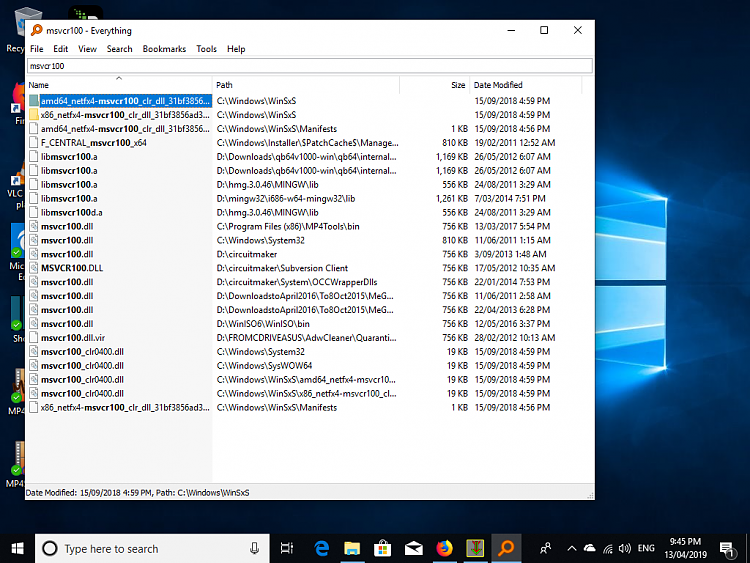Click file icon of libmsvcr100d.a
Image resolution: width=750 pixels, height=563 pixels.
pyautogui.click(x=33, y=212)
